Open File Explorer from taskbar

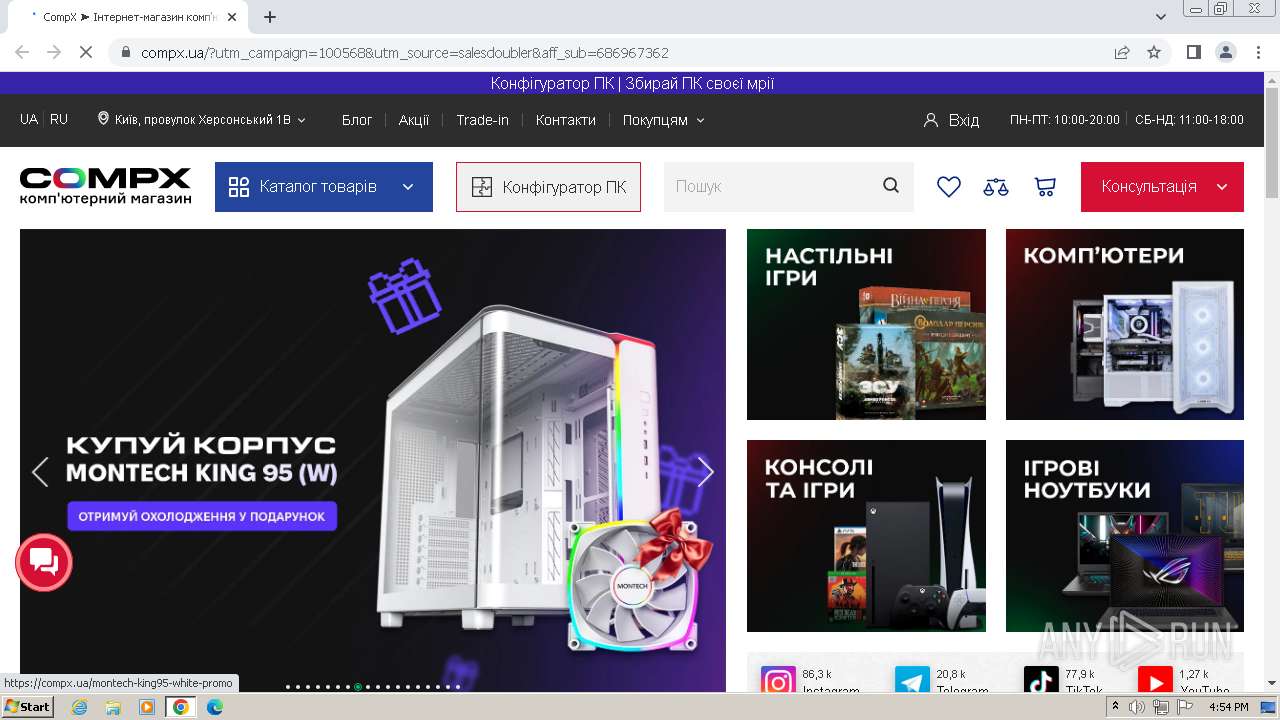[x=113, y=707]
